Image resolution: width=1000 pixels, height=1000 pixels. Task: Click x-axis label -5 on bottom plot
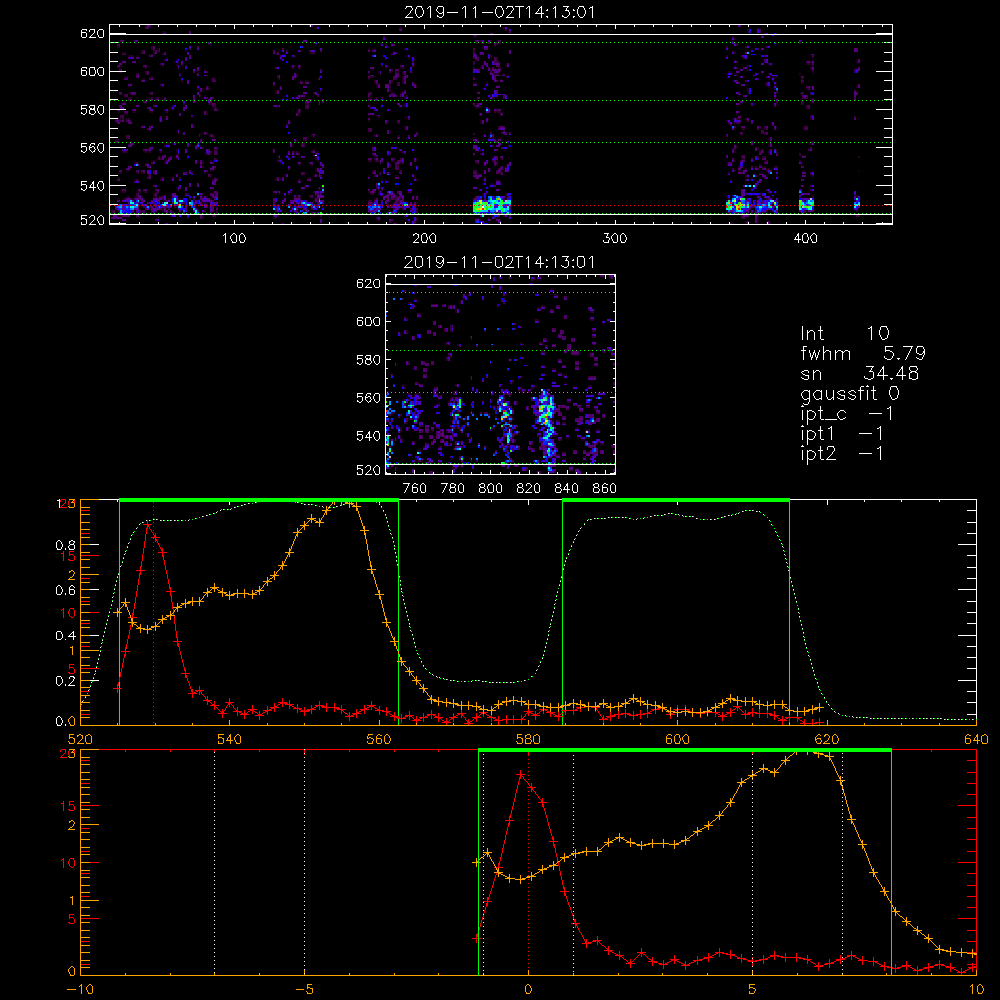click(304, 989)
